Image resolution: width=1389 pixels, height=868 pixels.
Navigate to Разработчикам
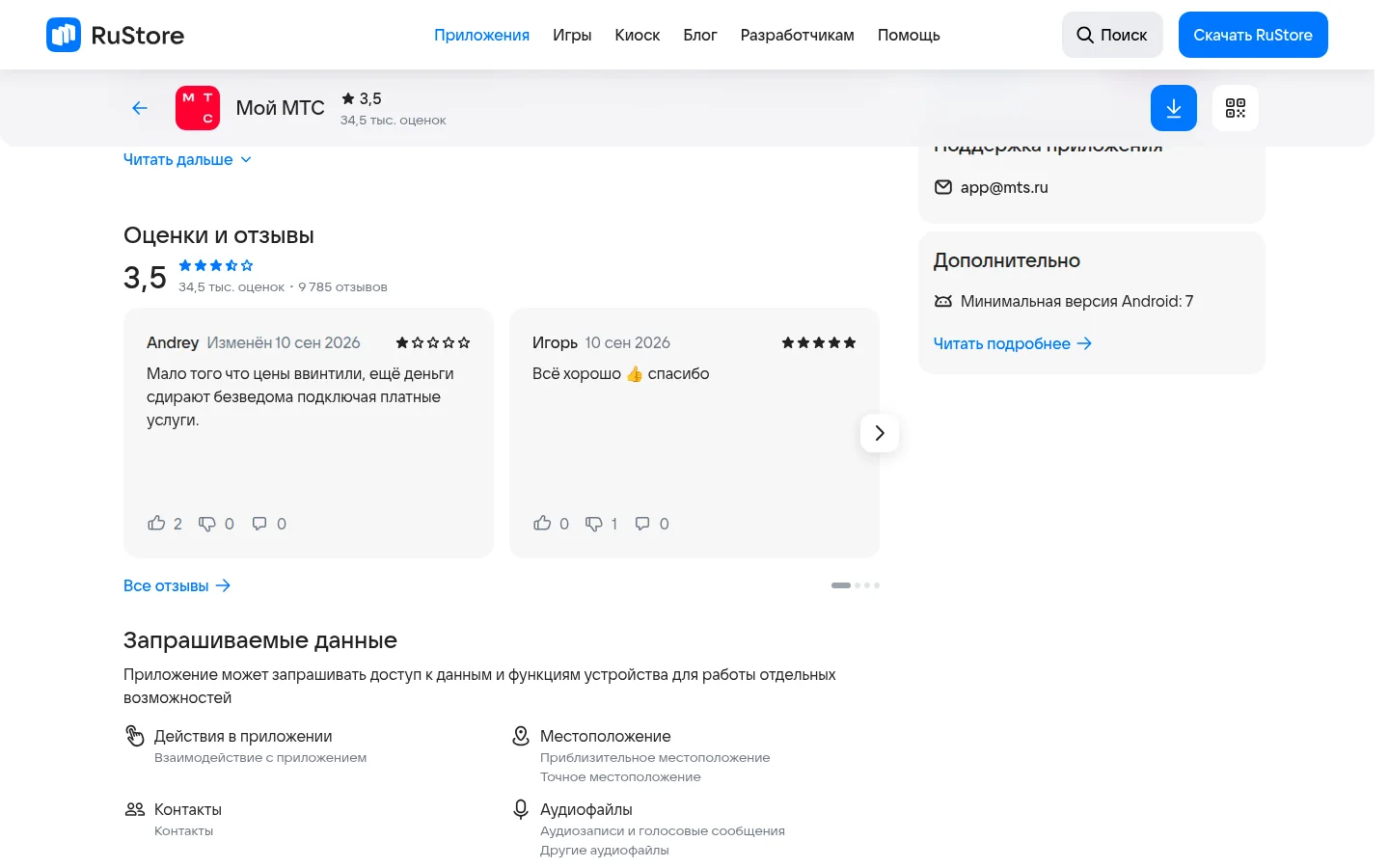[798, 35]
